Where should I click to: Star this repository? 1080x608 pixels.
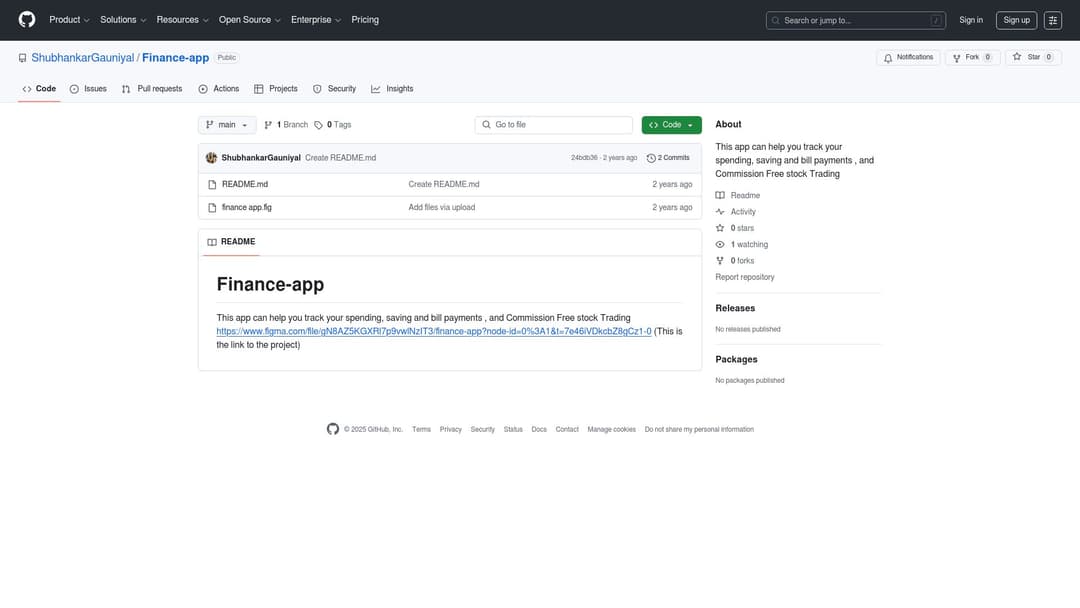click(1033, 58)
